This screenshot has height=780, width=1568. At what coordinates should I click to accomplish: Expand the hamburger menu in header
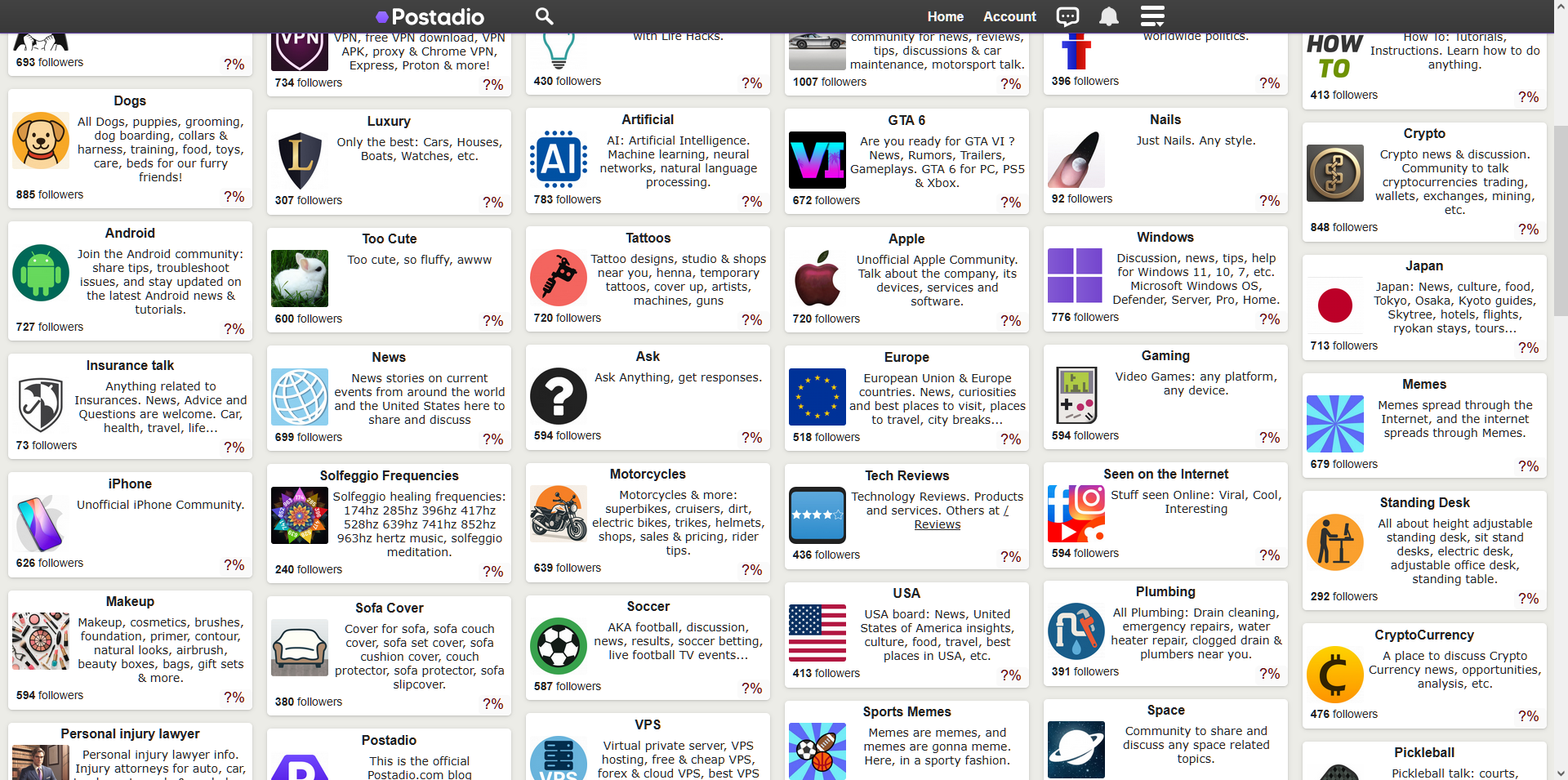pyautogui.click(x=1152, y=16)
